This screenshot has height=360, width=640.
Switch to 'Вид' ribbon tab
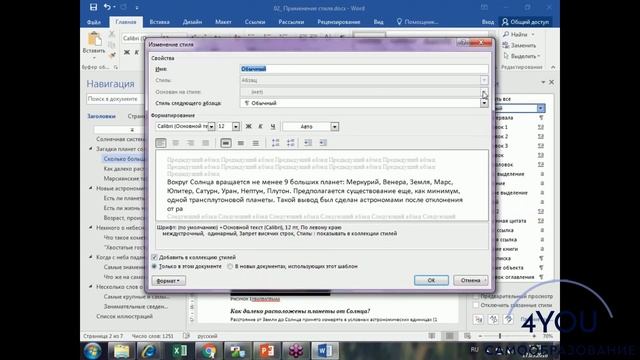pos(378,22)
